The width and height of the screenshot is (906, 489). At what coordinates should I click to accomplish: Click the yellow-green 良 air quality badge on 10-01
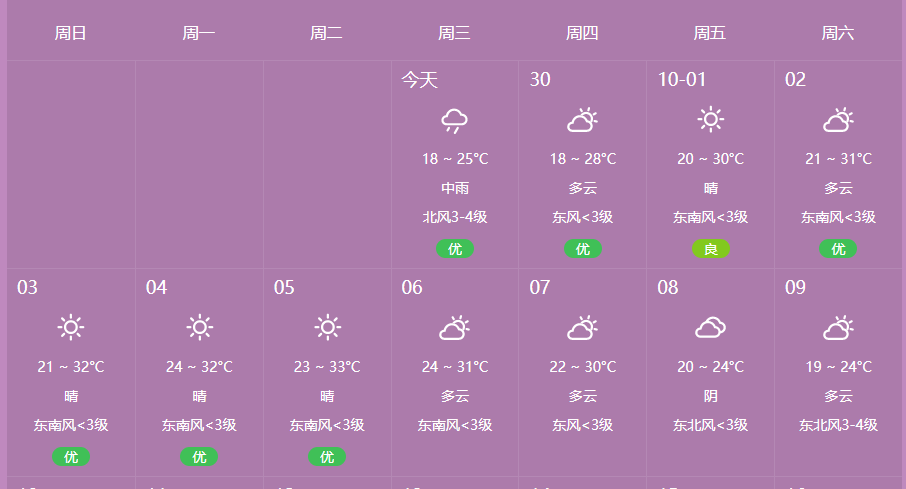[x=711, y=249]
